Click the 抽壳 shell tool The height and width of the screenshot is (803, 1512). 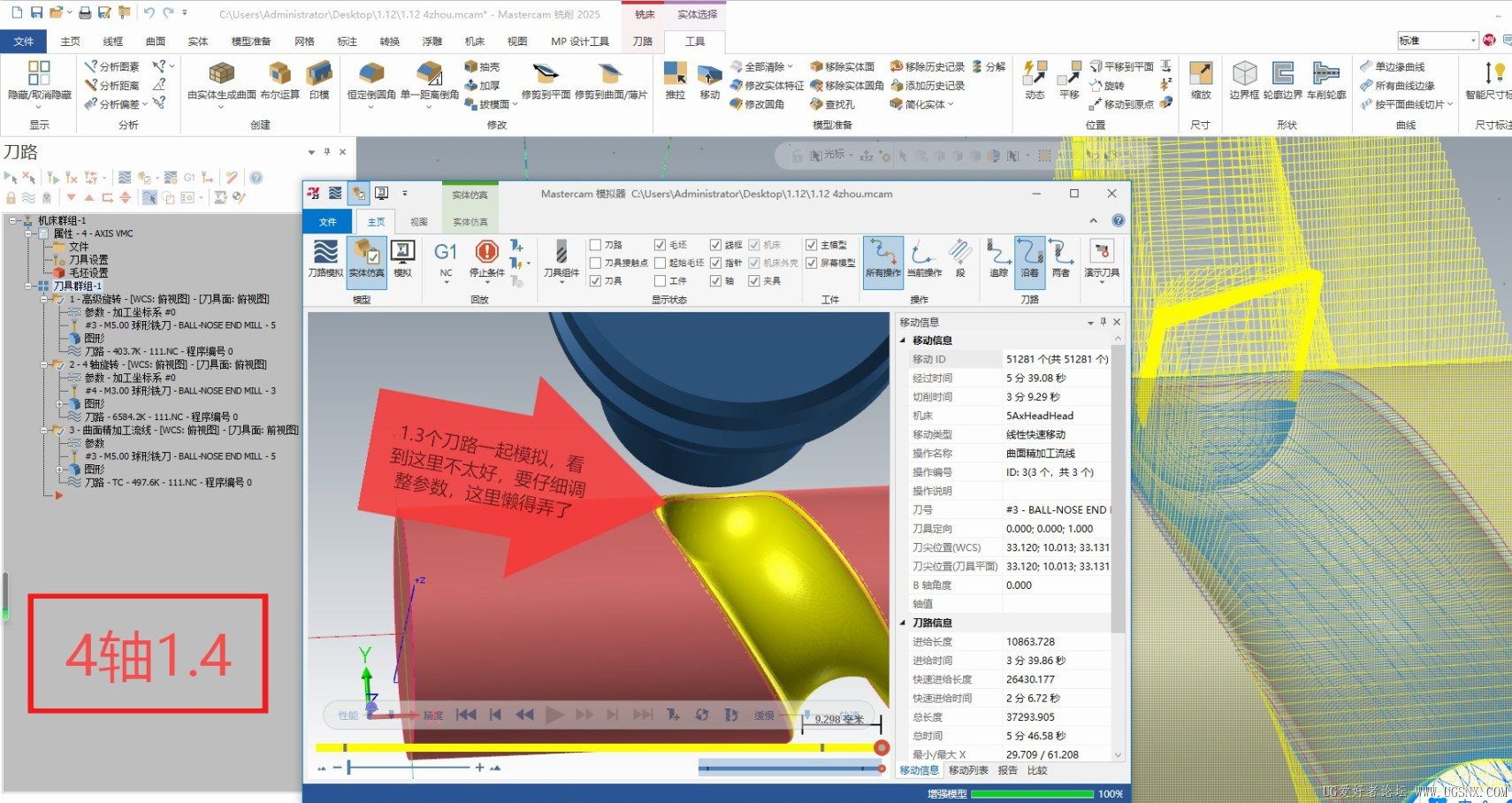click(x=482, y=67)
